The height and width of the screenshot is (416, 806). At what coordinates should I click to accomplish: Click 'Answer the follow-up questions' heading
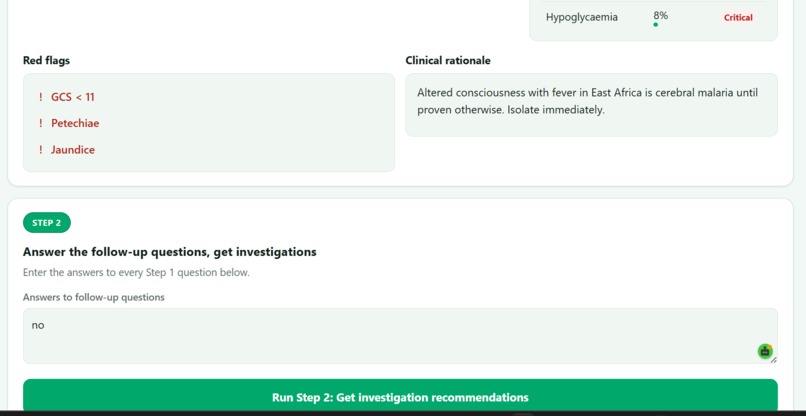tap(170, 252)
